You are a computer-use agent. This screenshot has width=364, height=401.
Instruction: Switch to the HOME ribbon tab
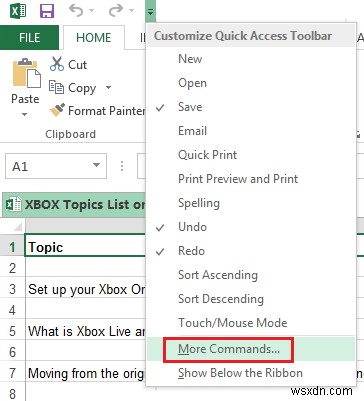[x=94, y=38]
